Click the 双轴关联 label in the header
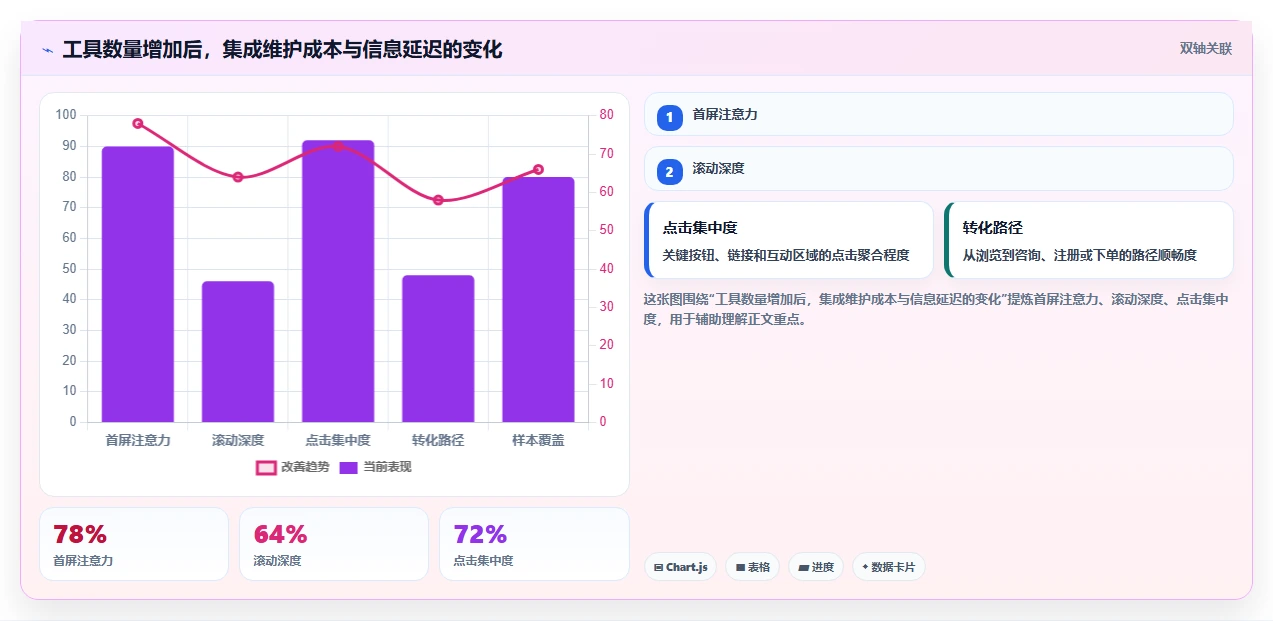 [1205, 48]
